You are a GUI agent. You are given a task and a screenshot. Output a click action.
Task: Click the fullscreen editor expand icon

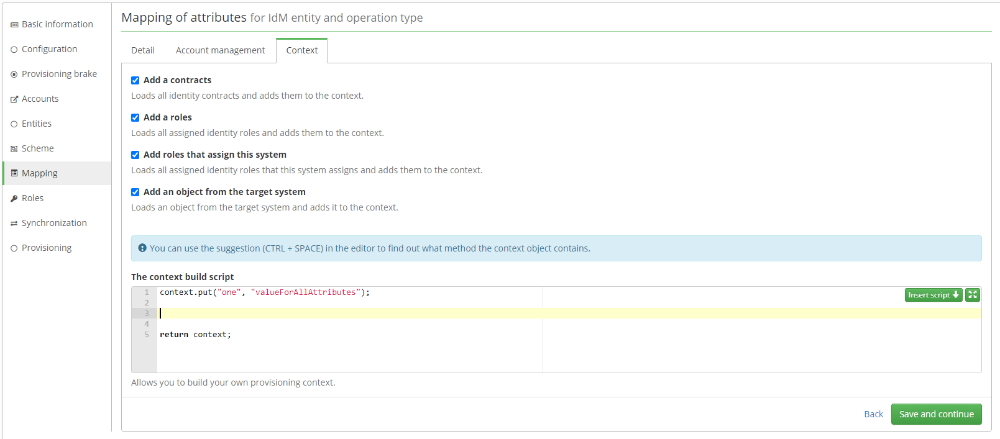pos(972,295)
